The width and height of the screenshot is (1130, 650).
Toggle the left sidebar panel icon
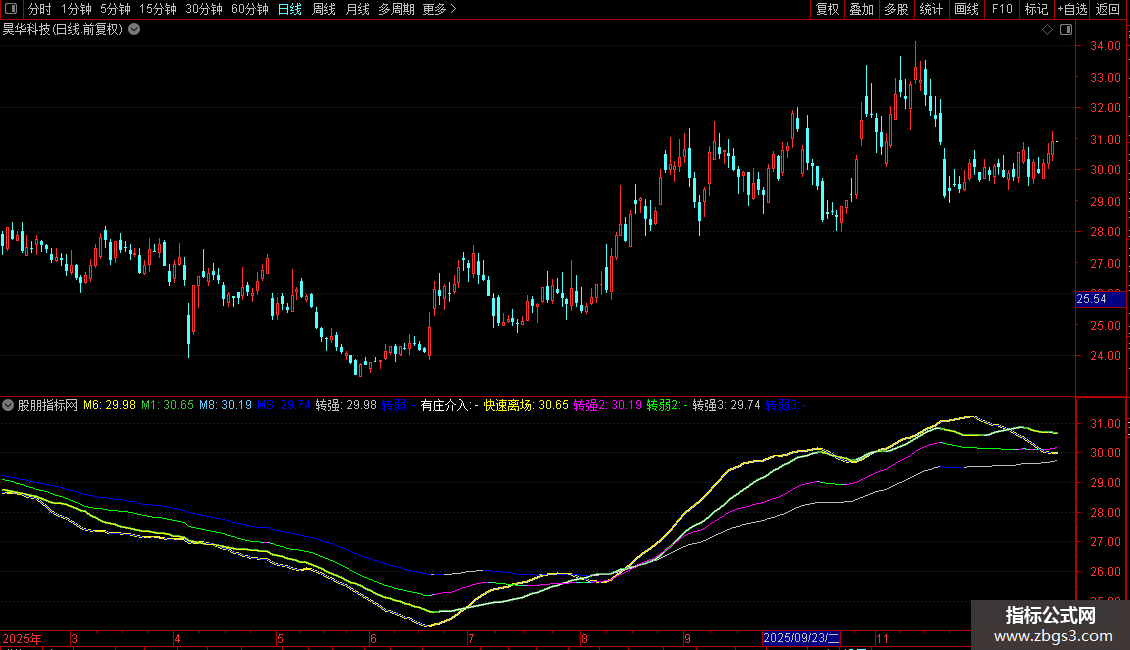11,9
